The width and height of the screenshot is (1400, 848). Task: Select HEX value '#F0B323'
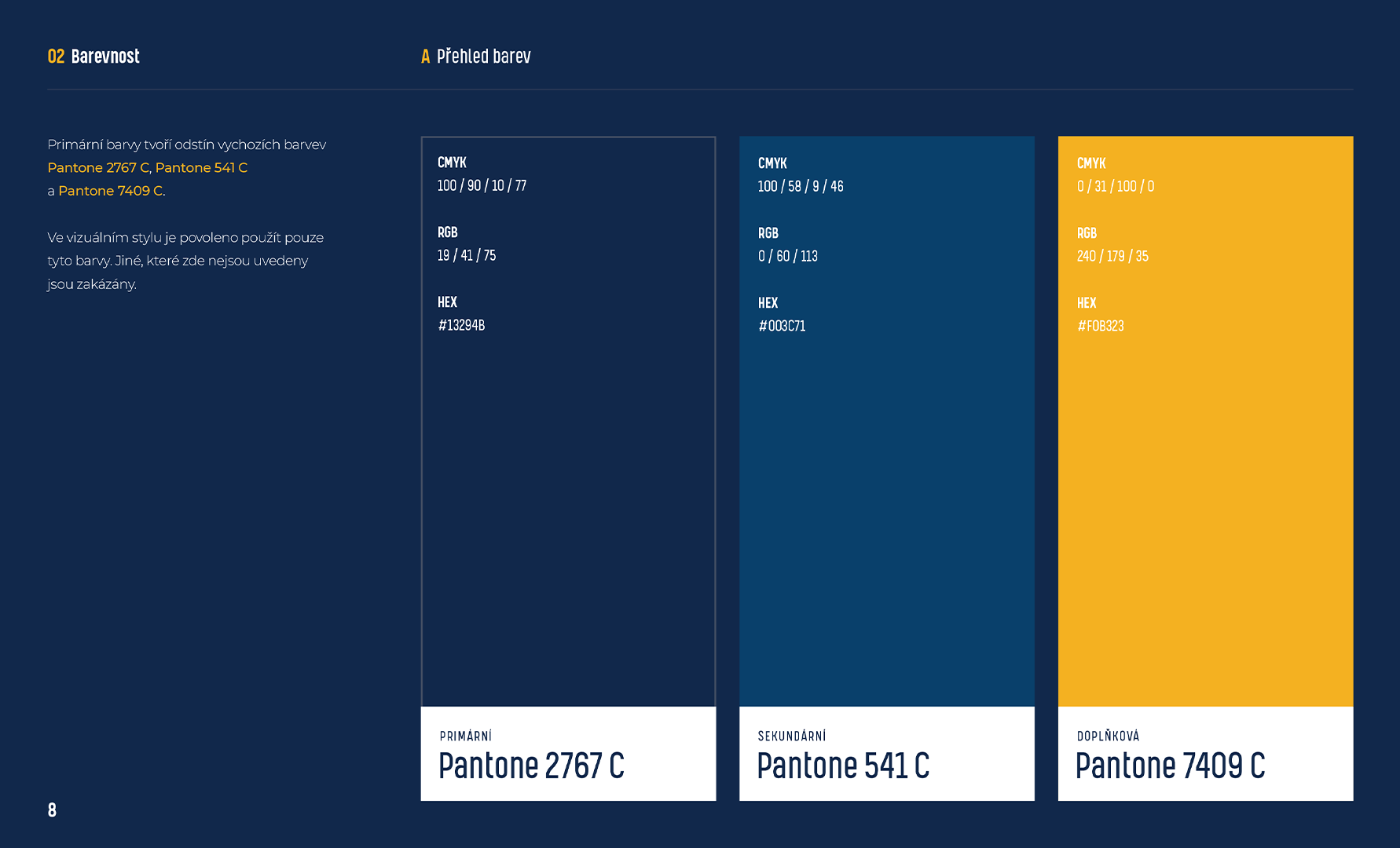1101,327
